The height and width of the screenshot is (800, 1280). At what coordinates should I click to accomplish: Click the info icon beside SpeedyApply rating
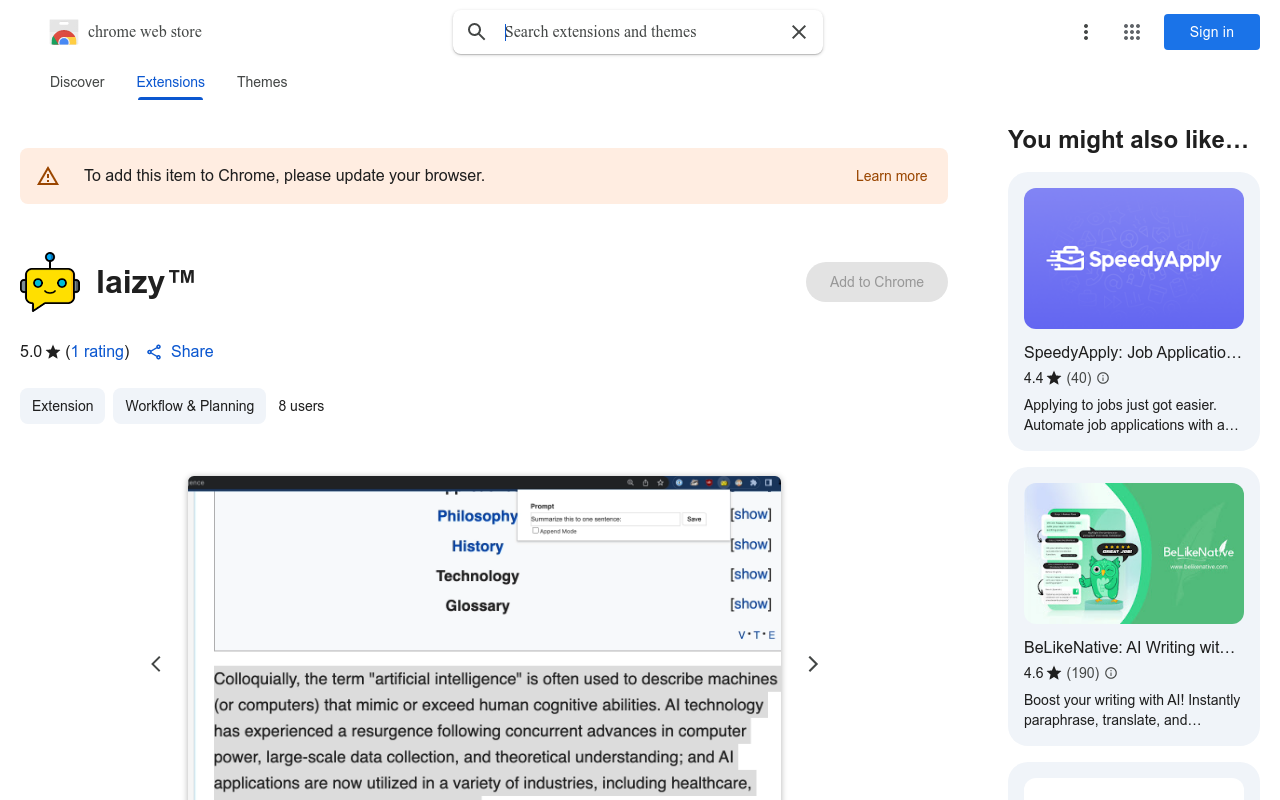click(1103, 378)
